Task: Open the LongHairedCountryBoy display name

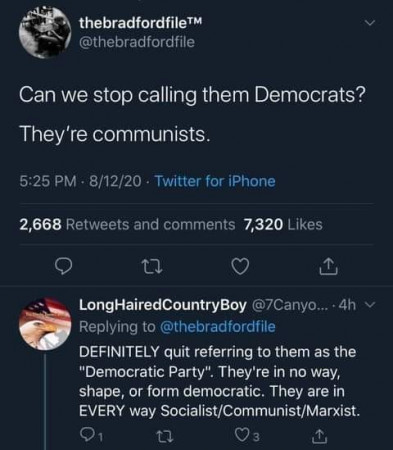Action: coord(163,305)
